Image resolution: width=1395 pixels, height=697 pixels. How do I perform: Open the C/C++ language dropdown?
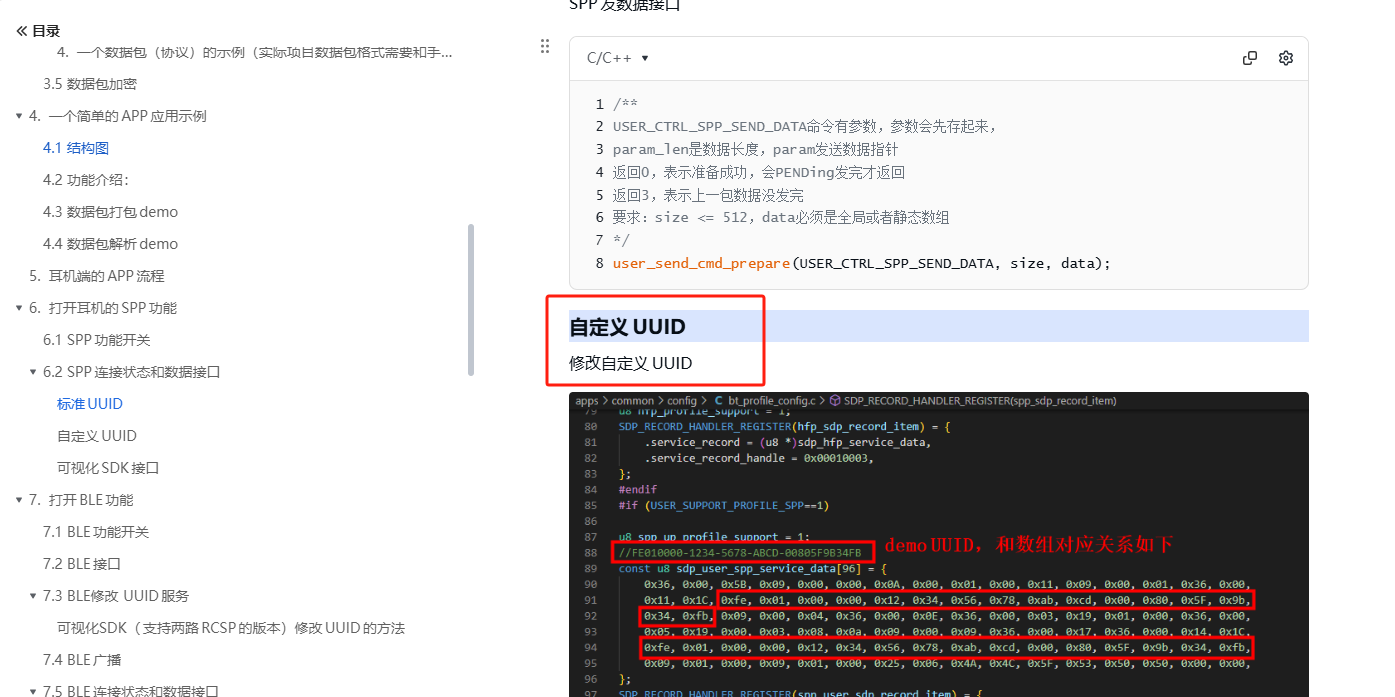pyautogui.click(x=618, y=58)
